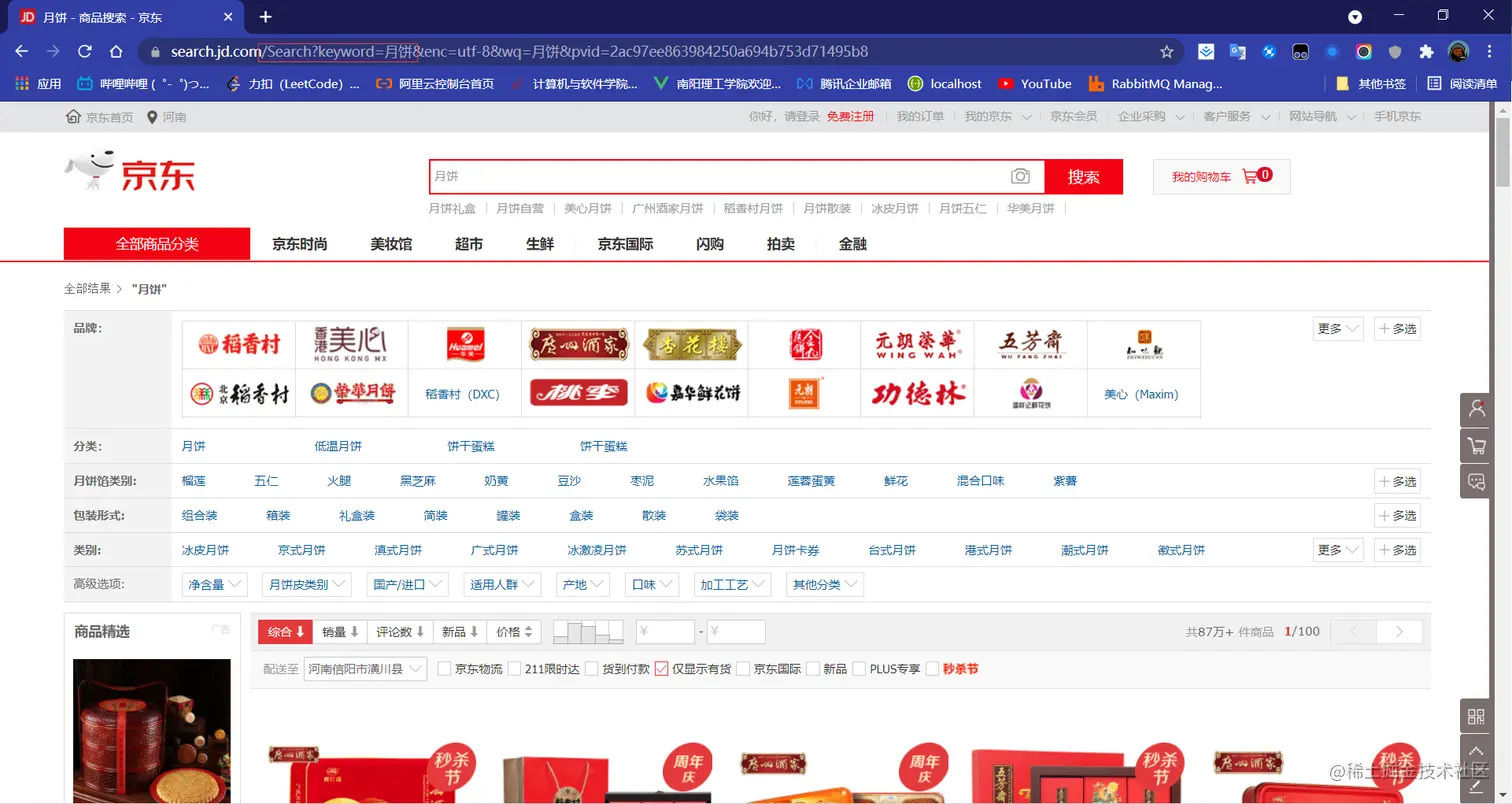Filter by 五仁 filling type

point(266,481)
